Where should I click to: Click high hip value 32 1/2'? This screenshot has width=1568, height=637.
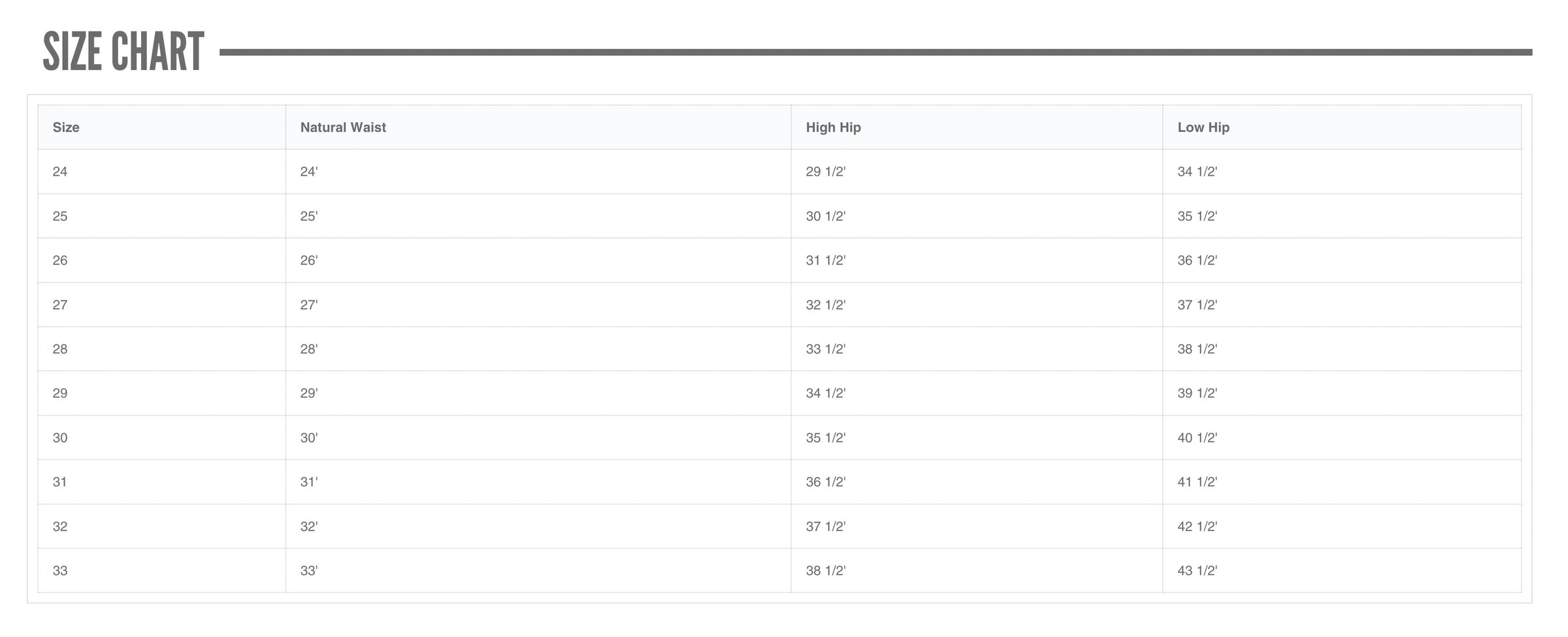[x=826, y=305]
